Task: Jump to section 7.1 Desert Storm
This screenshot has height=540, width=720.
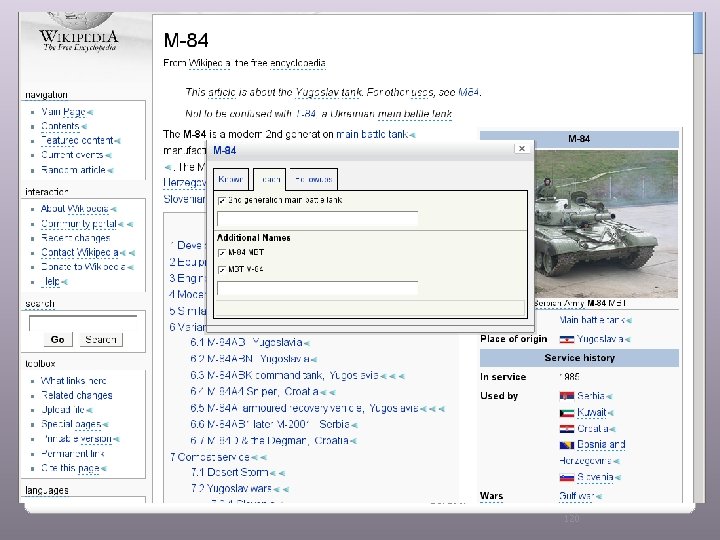Action: [230, 472]
